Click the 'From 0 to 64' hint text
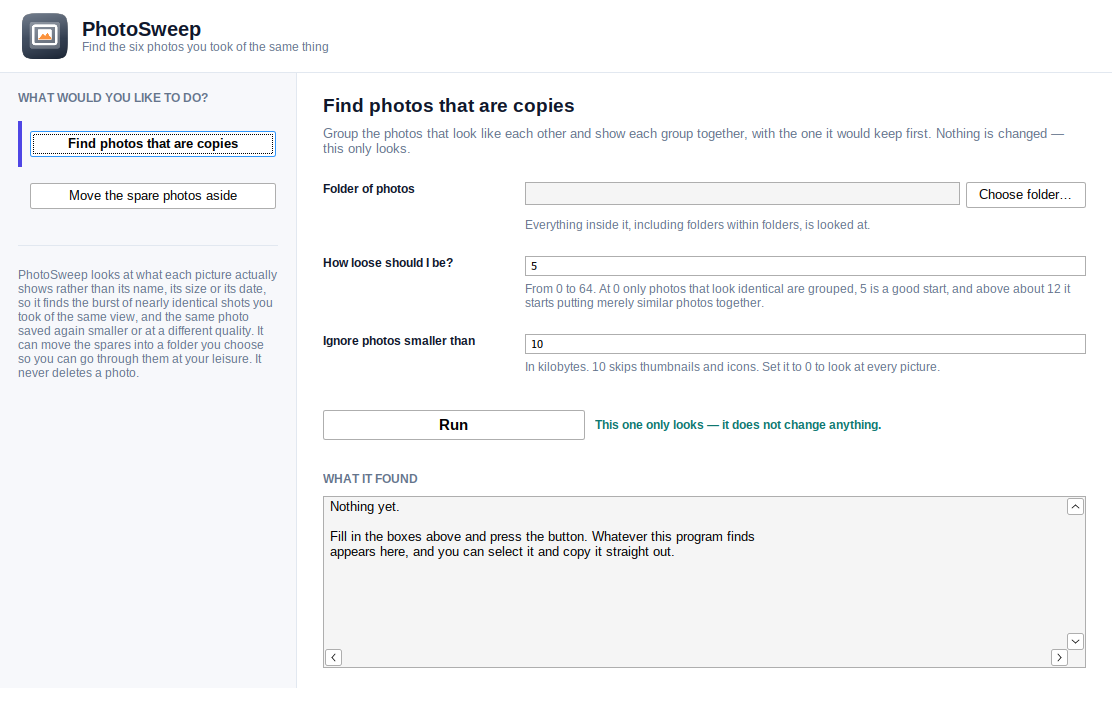This screenshot has width=1112, height=726. [x=798, y=296]
